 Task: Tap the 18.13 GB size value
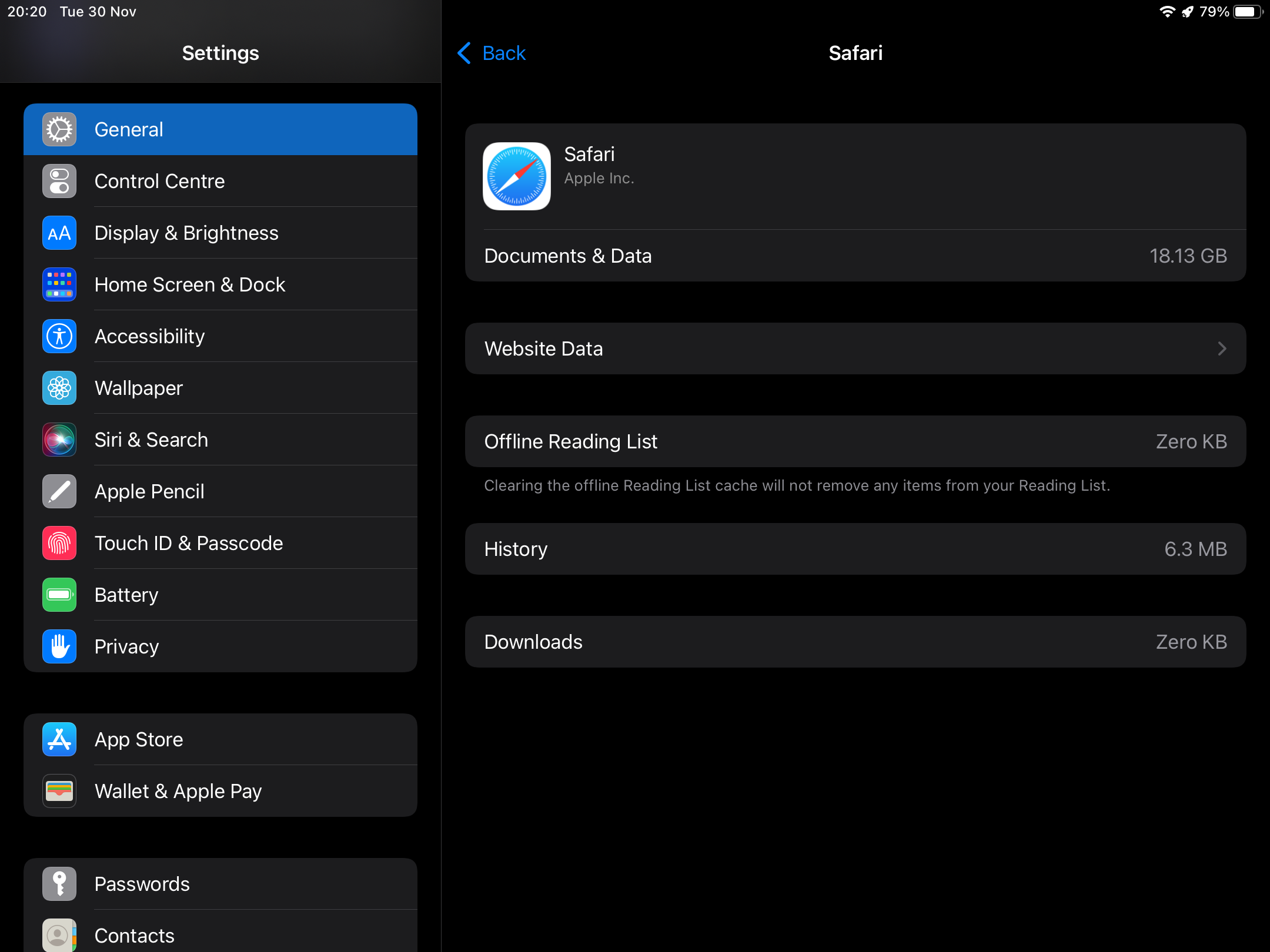point(1188,256)
